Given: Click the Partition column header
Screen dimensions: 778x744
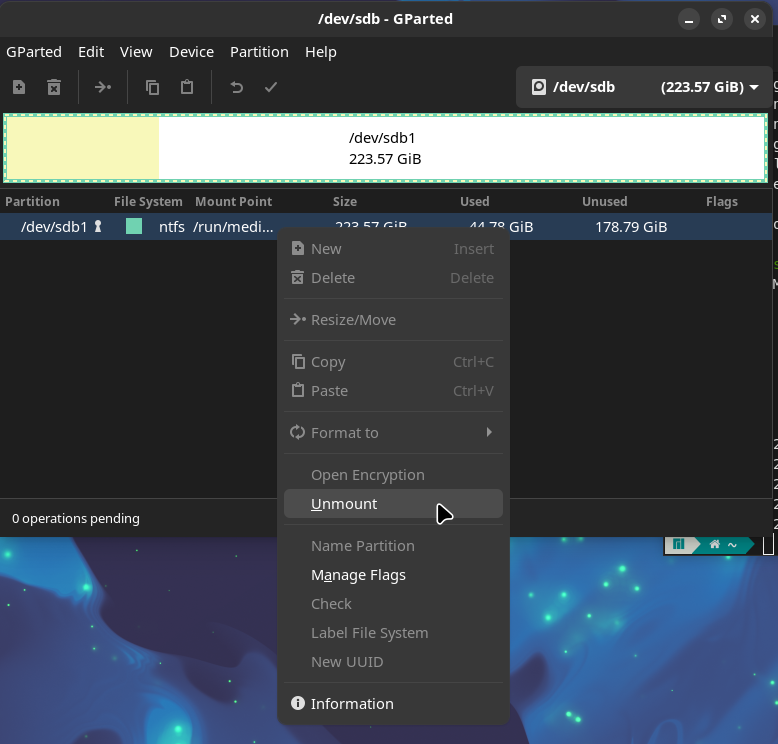Looking at the screenshot, I should (32, 202).
